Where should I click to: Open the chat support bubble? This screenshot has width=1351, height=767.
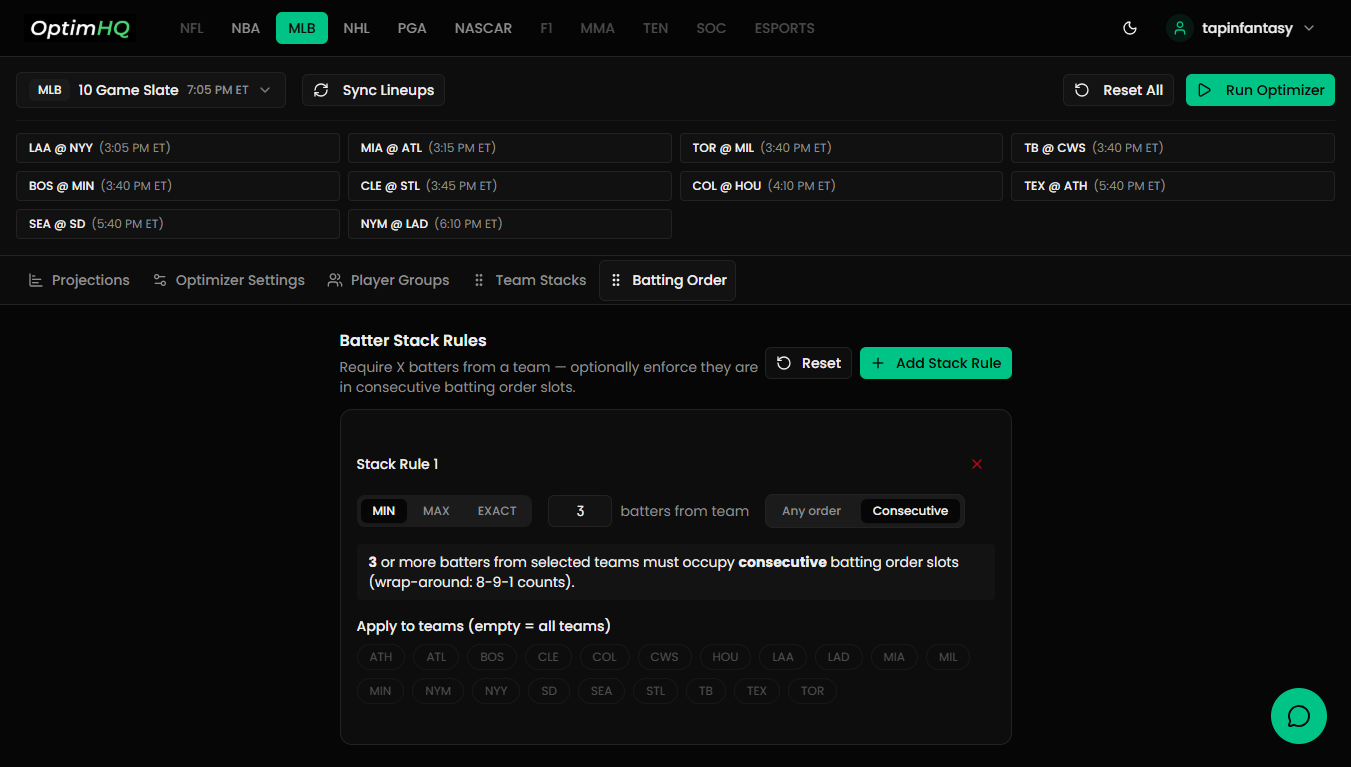[x=1298, y=716]
